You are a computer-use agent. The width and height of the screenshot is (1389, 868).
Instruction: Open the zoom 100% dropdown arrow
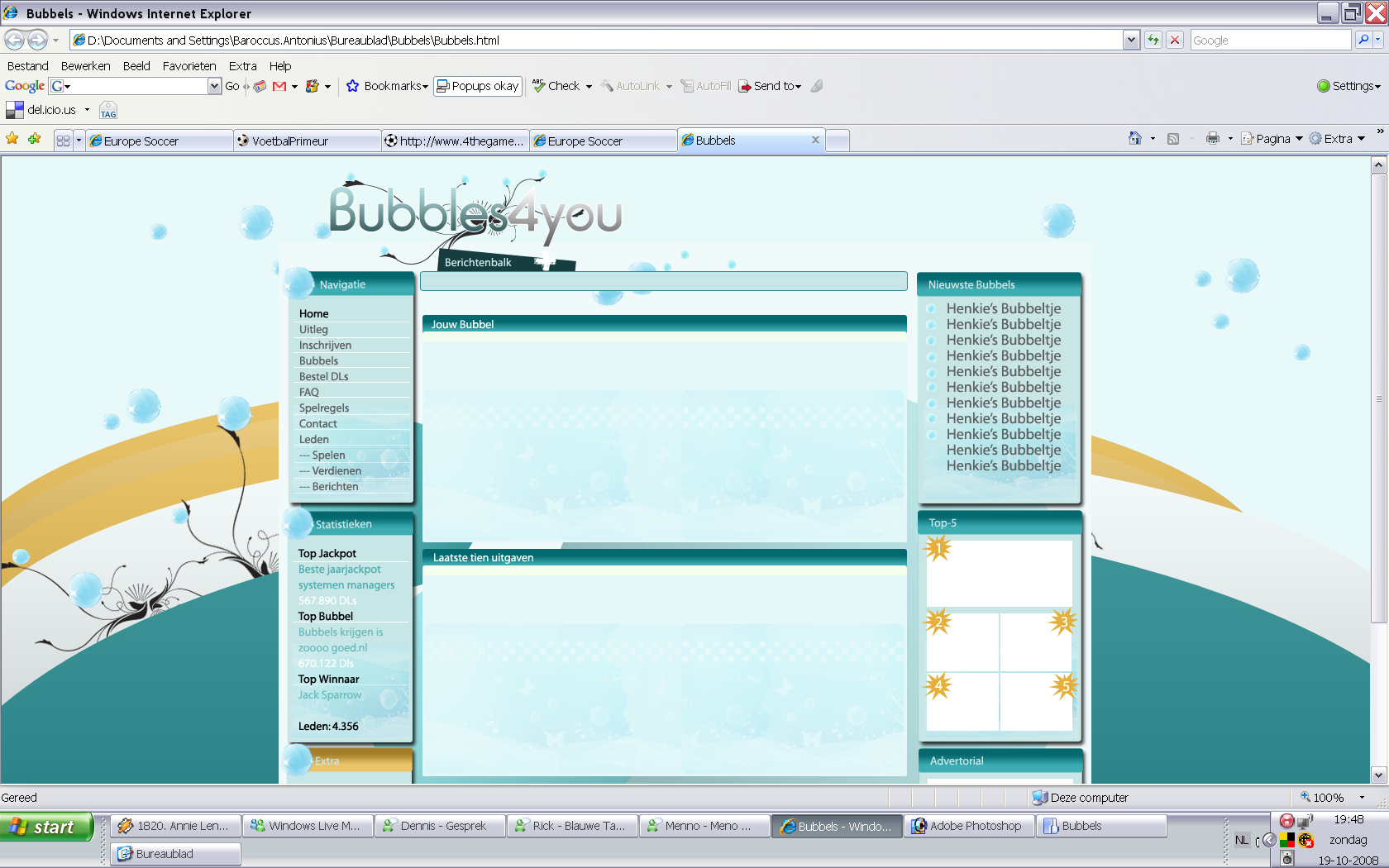(x=1362, y=798)
